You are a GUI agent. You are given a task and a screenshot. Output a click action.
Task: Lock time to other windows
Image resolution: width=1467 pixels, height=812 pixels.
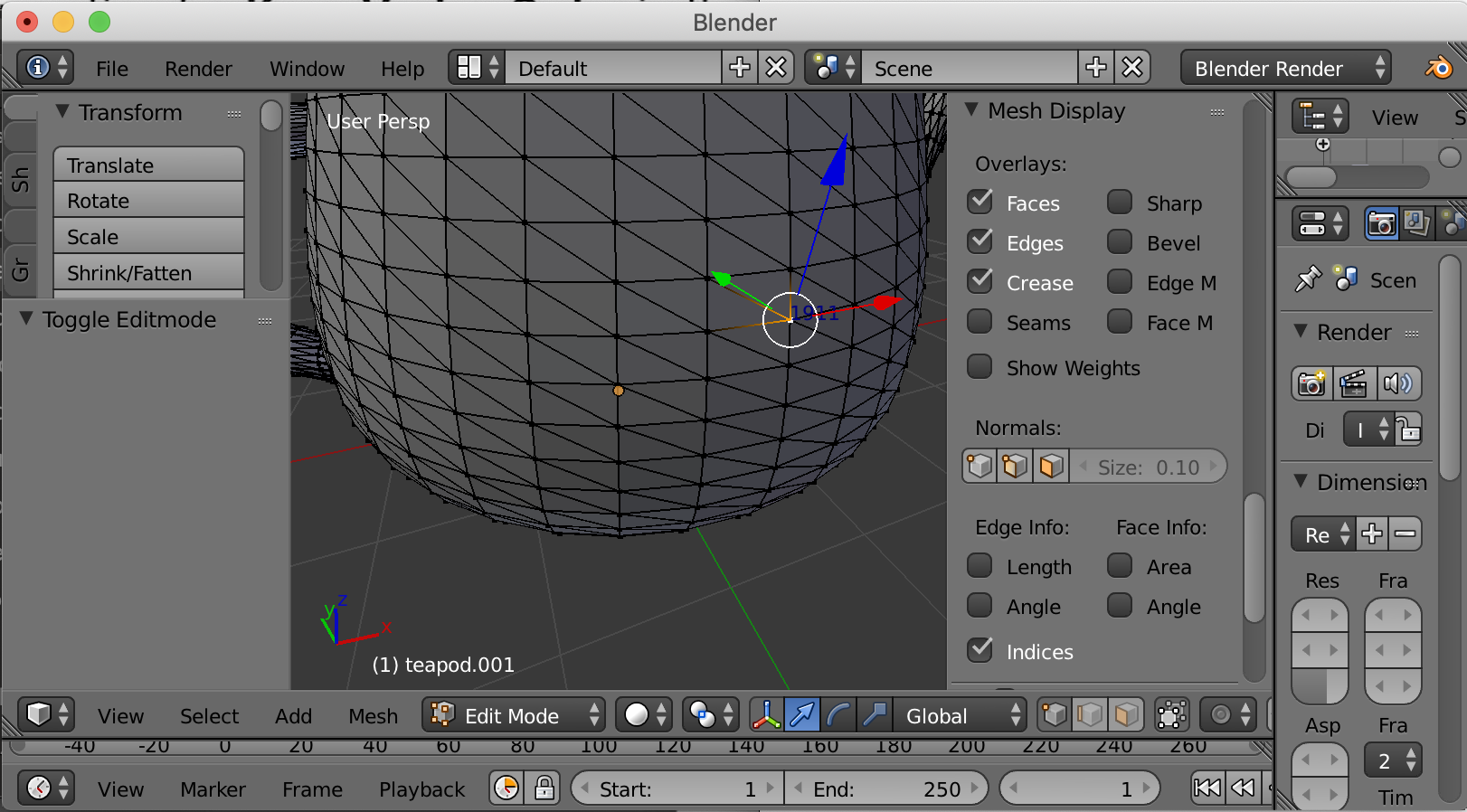coord(544,788)
